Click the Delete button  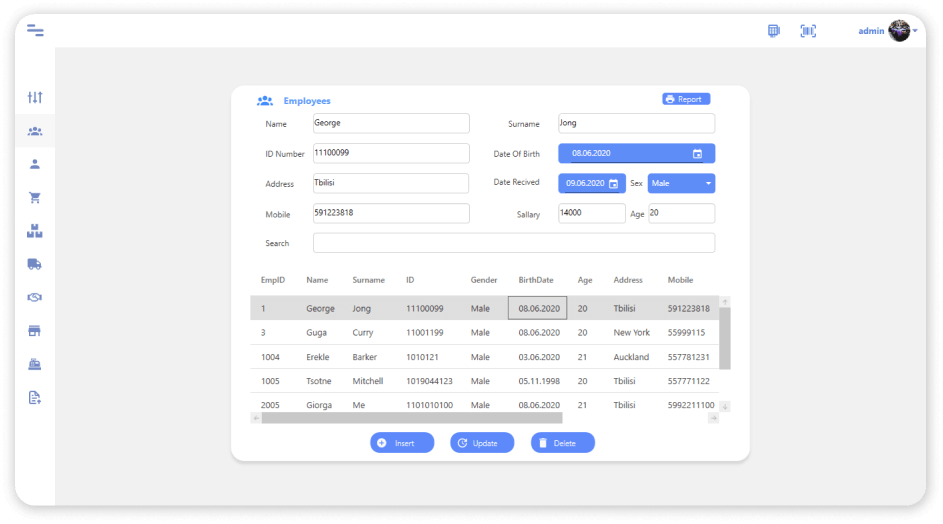[x=562, y=443]
